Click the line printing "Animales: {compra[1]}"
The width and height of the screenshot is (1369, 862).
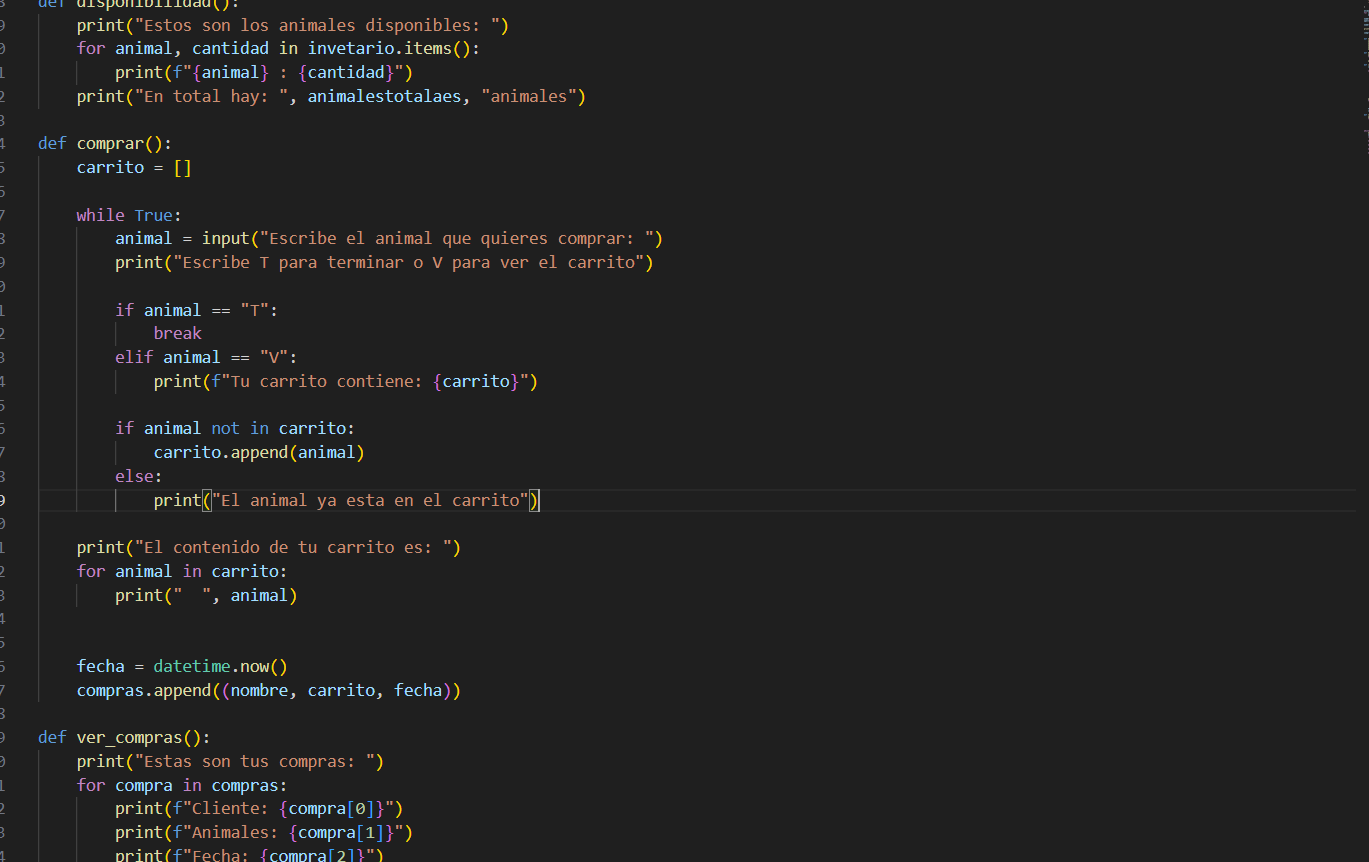point(264,832)
